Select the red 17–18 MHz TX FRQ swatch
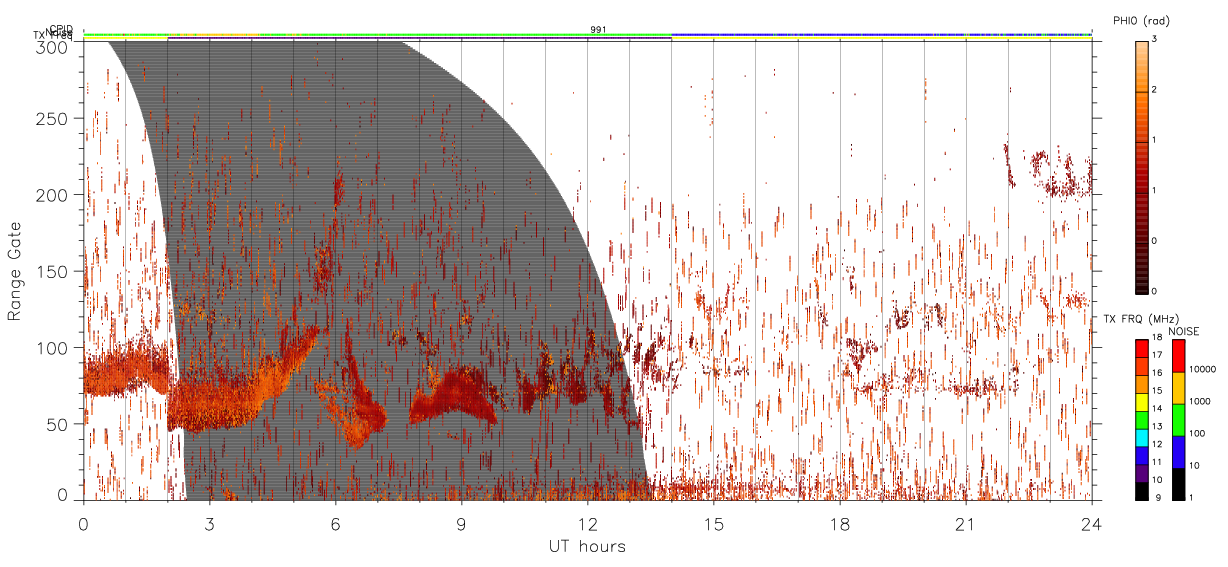1228x567 pixels. [x=1141, y=346]
